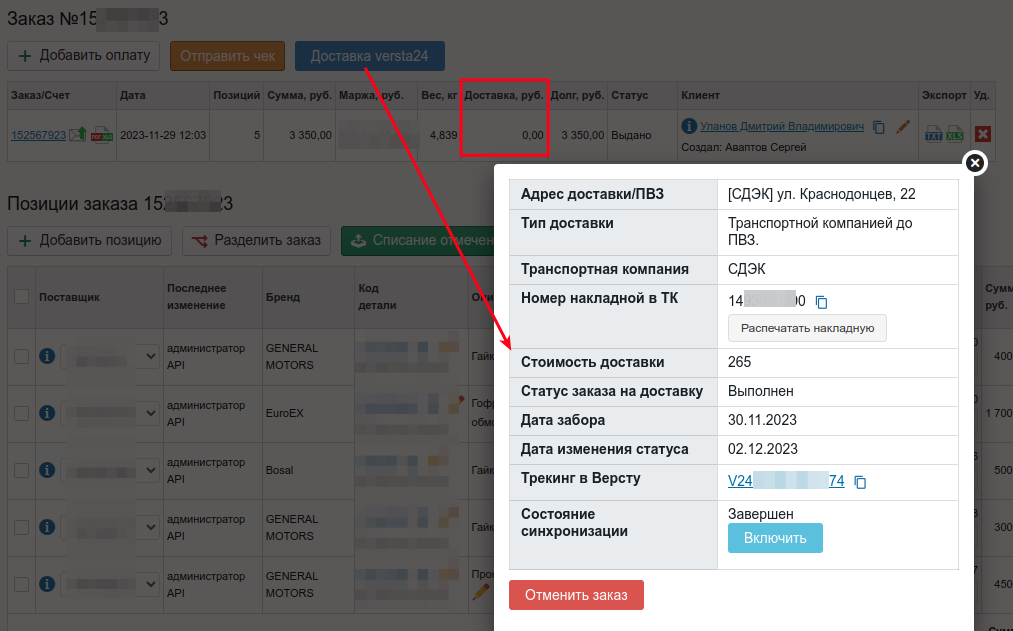Open supplier dropdown in fourth position row
The image size is (1013, 631).
tap(110, 527)
